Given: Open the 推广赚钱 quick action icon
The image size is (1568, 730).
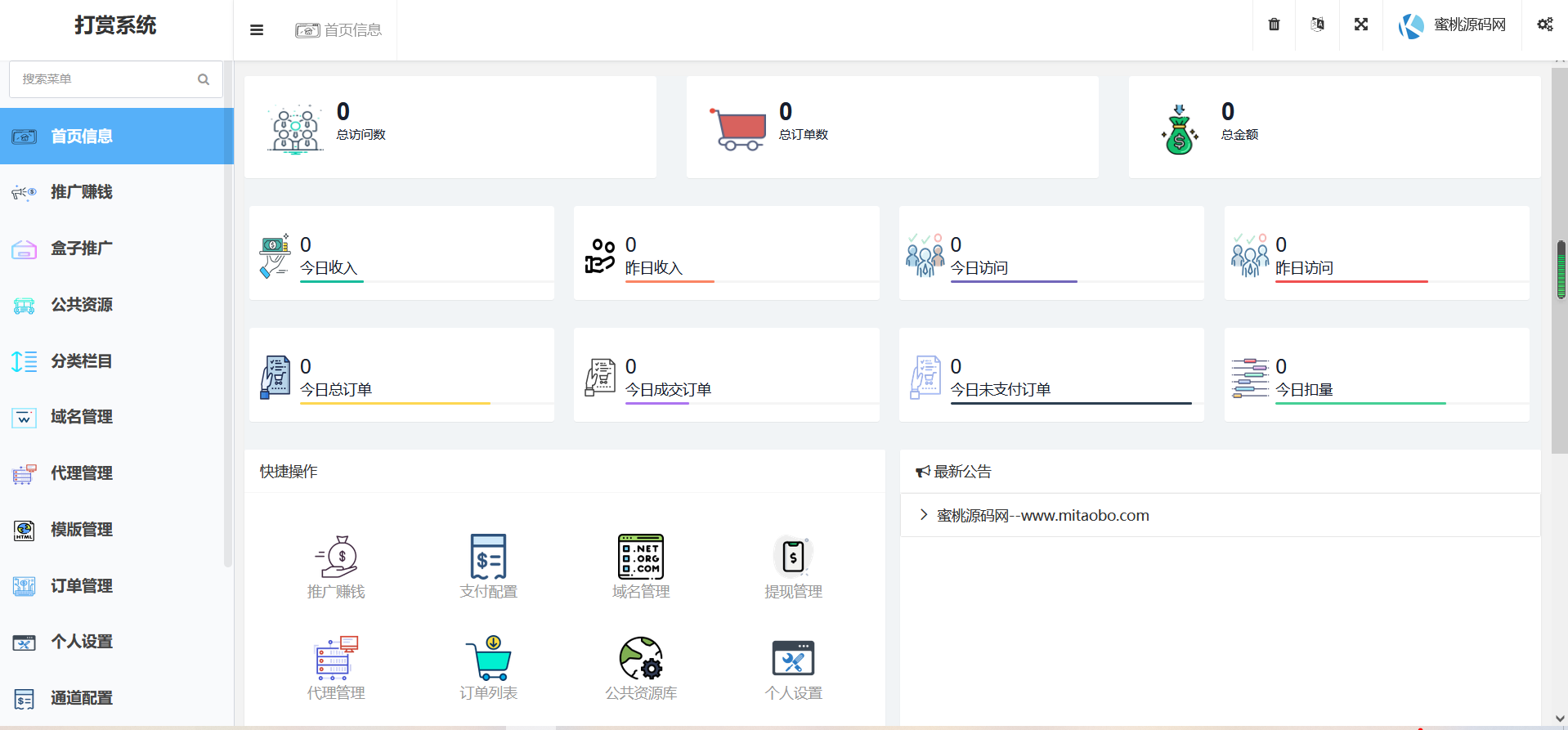Looking at the screenshot, I should tap(336, 558).
